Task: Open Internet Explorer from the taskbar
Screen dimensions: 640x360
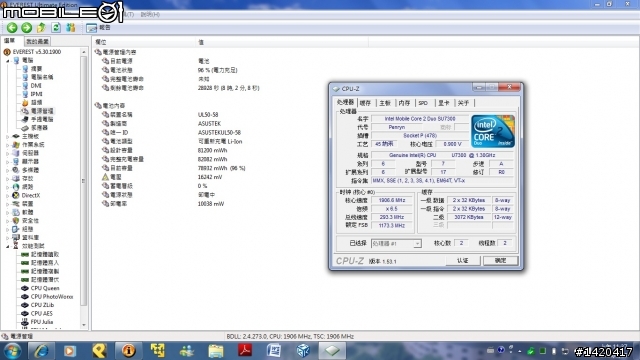Action: pos(41,351)
